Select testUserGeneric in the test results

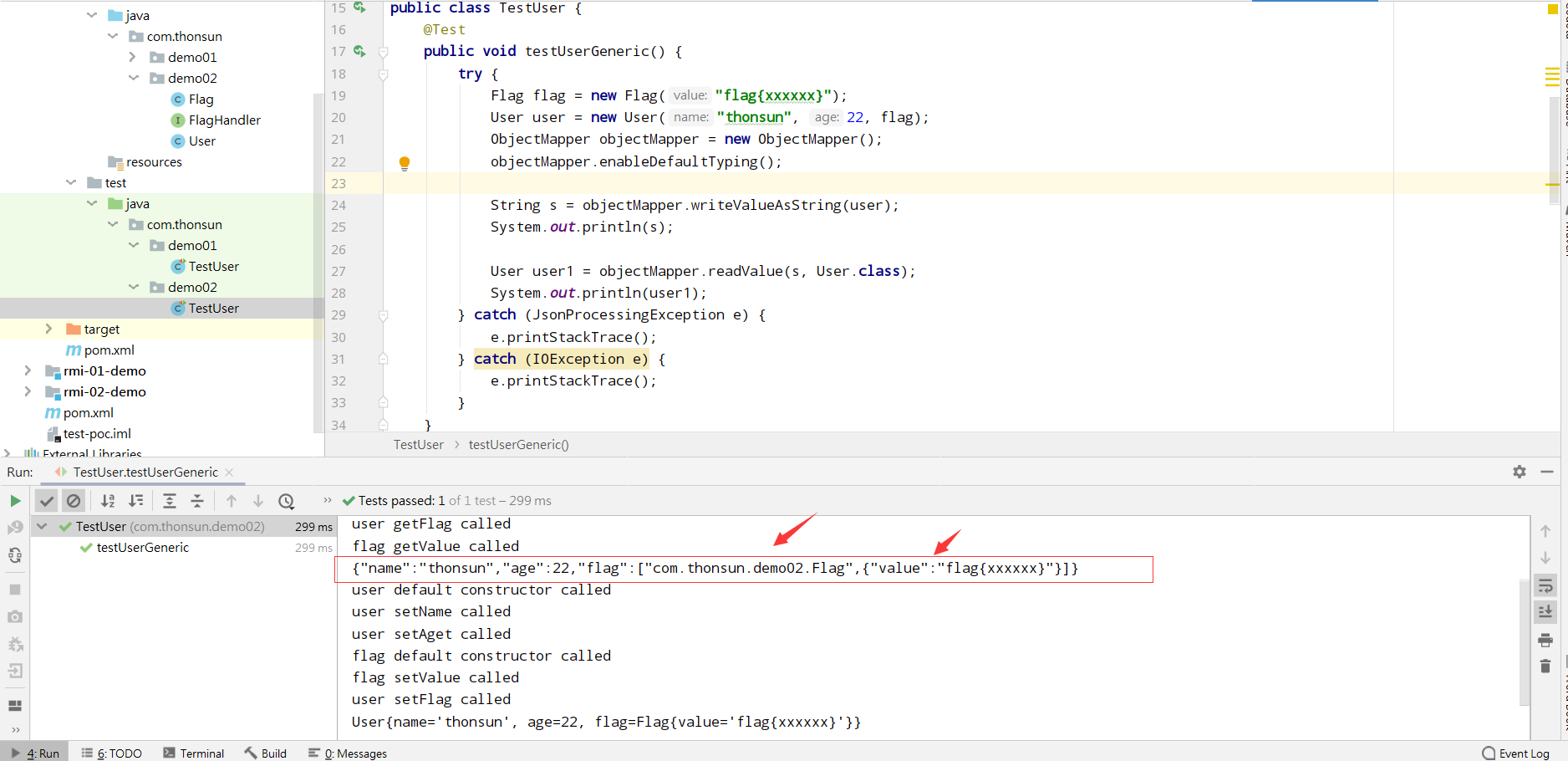coord(142,548)
